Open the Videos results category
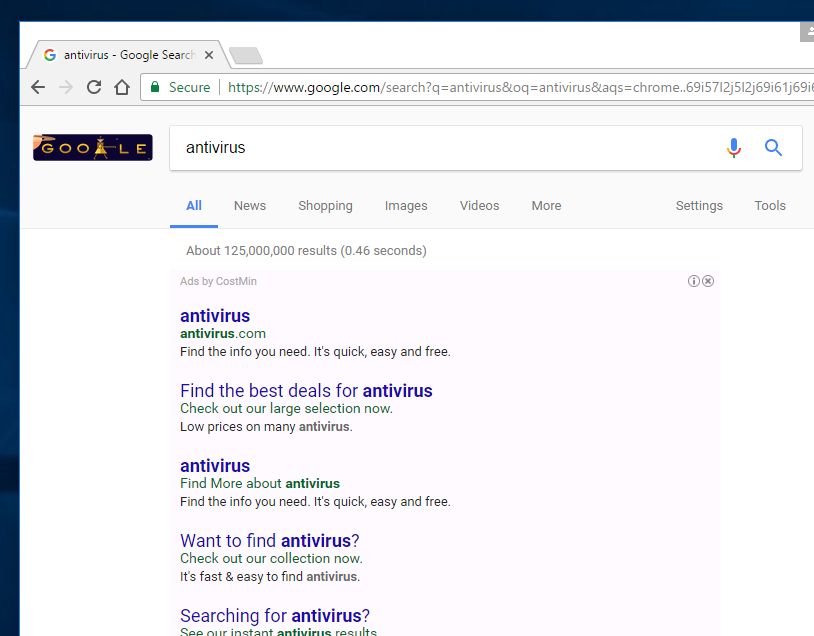Viewport: 814px width, 636px height. point(479,205)
